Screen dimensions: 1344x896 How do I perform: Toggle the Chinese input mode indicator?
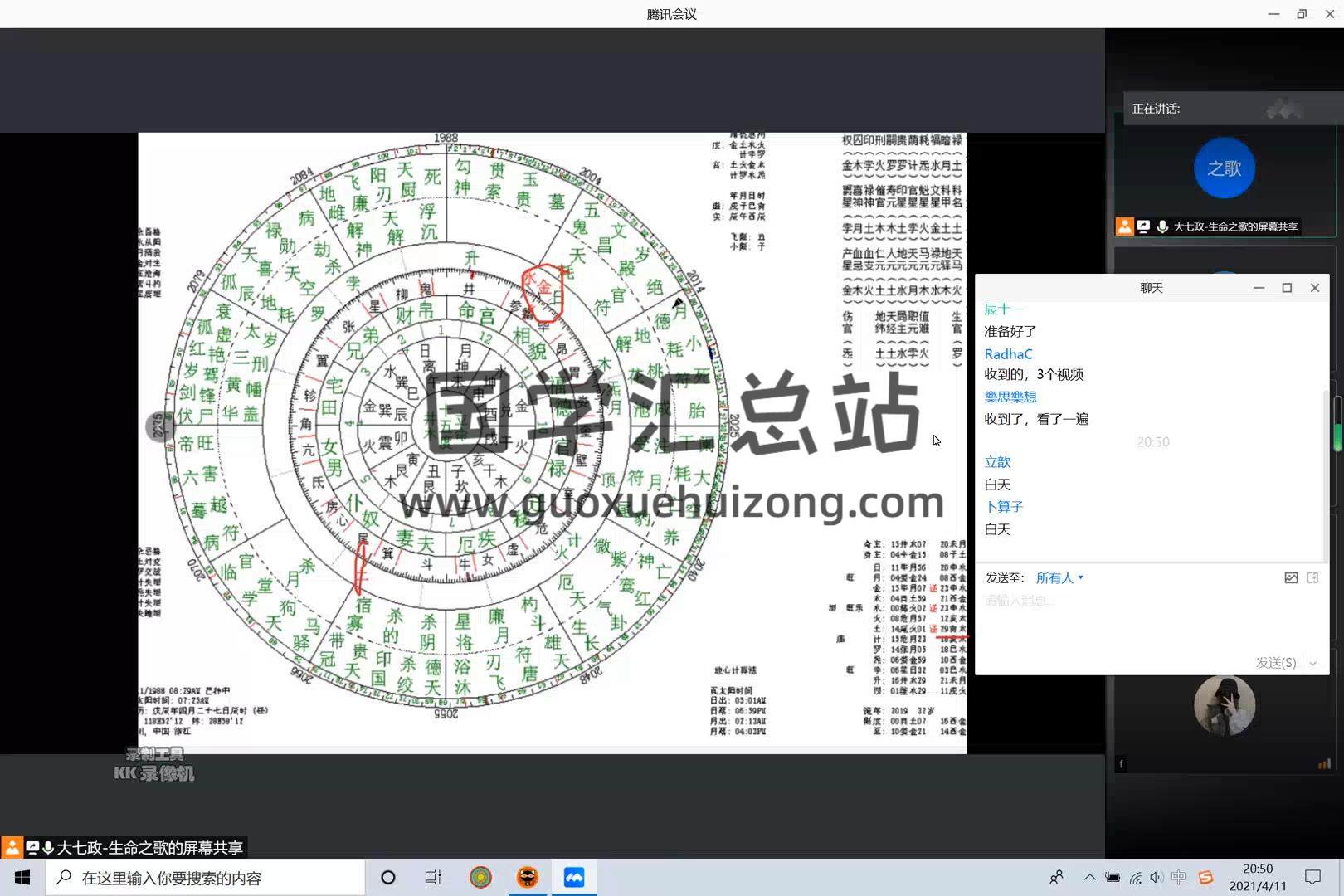pos(1179,877)
